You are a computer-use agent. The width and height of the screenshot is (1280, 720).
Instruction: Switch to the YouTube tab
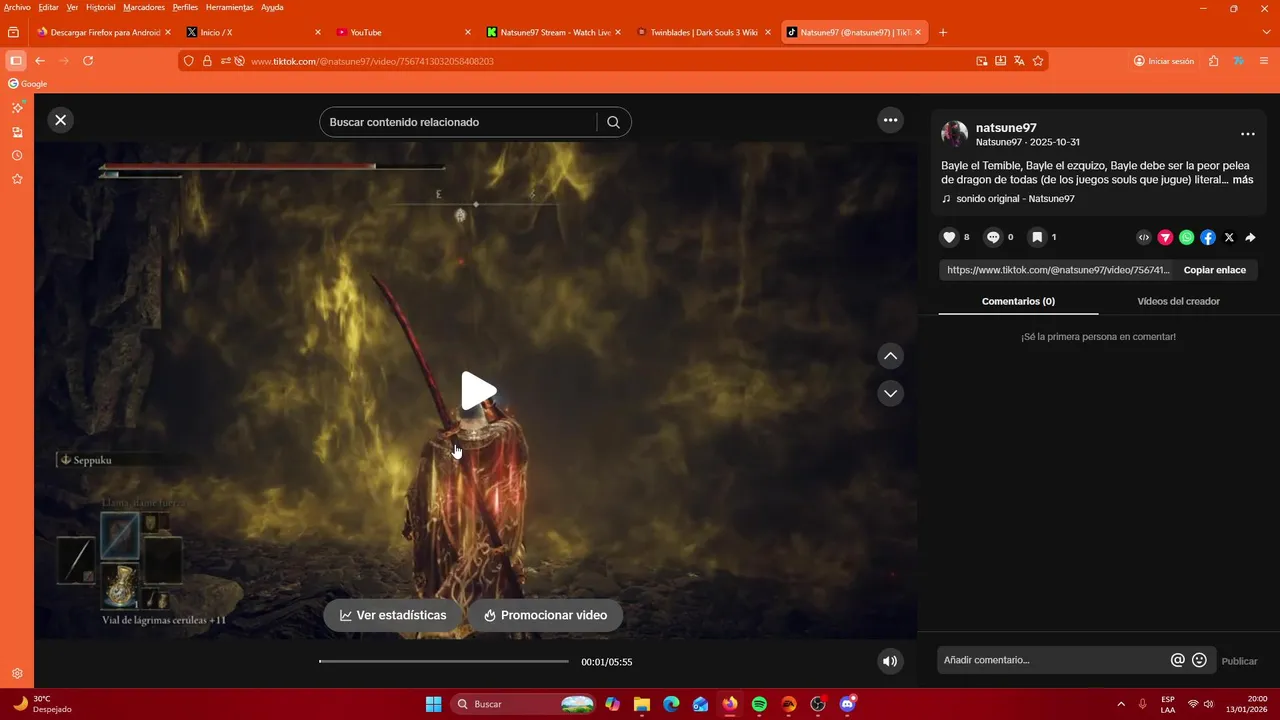tap(401, 32)
